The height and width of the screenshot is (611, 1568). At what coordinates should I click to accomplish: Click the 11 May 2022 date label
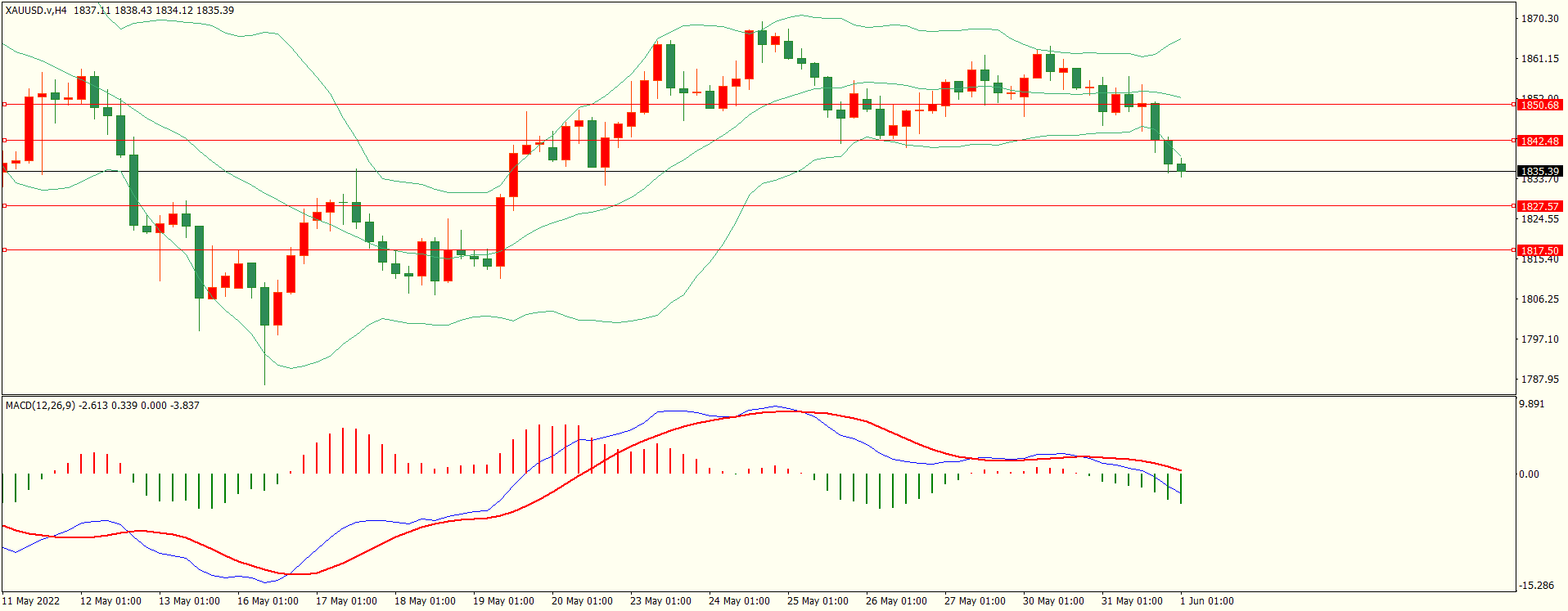[x=30, y=601]
